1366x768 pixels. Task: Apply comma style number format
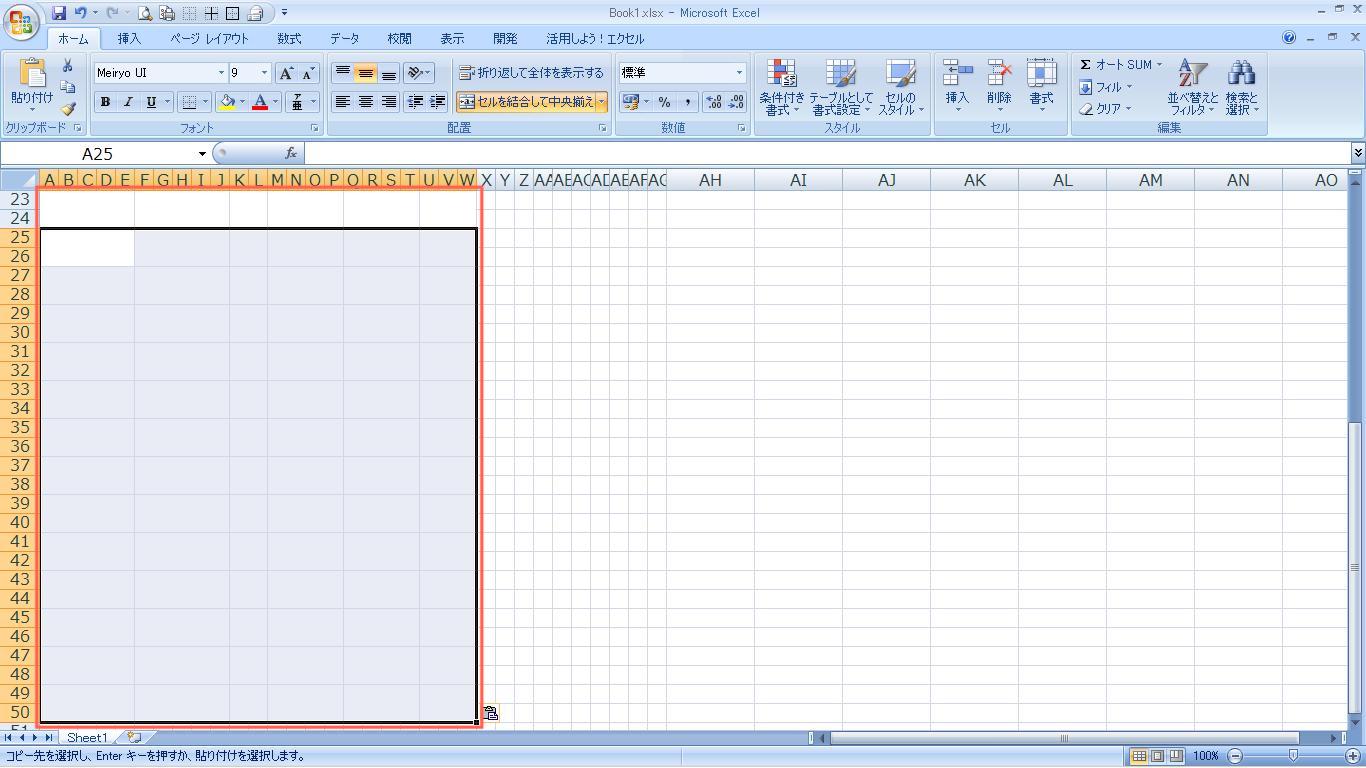pos(687,102)
